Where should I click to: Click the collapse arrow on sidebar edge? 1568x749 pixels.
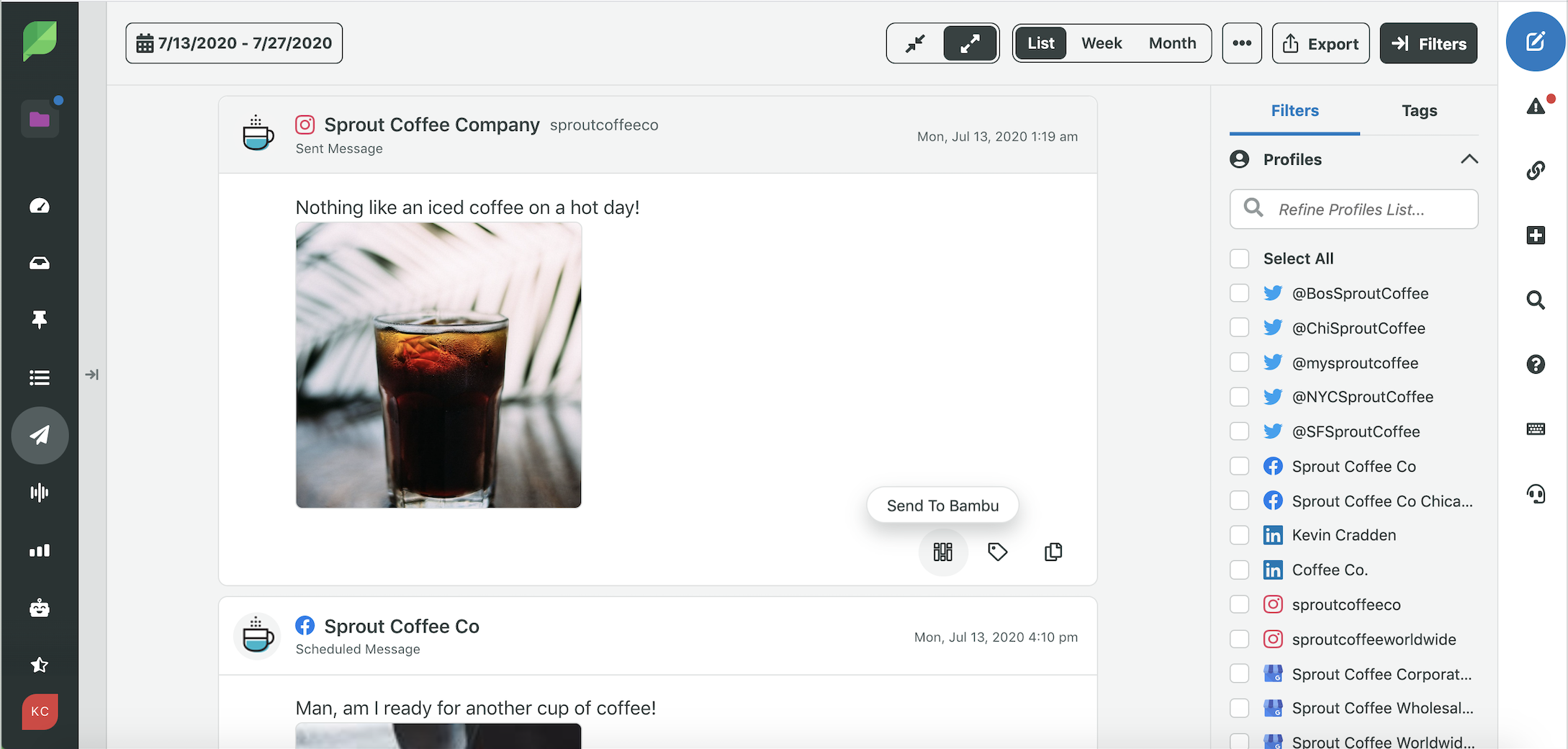(x=92, y=374)
